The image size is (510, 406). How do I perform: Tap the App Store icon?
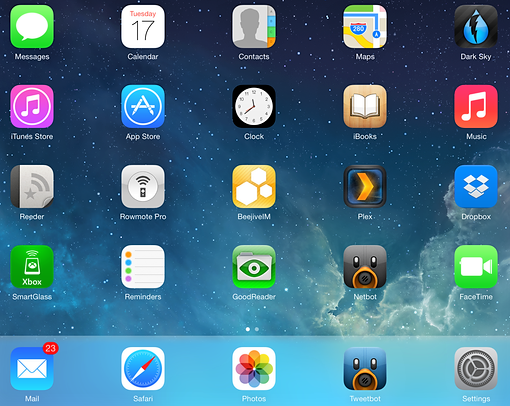point(143,107)
